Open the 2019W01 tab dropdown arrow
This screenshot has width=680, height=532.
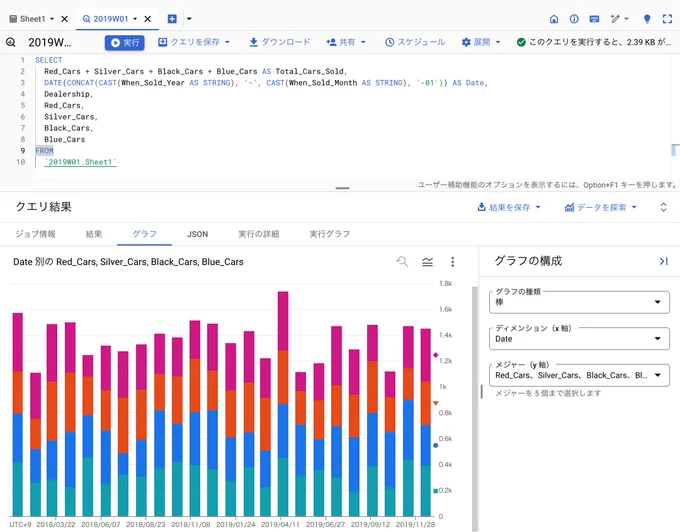135,19
